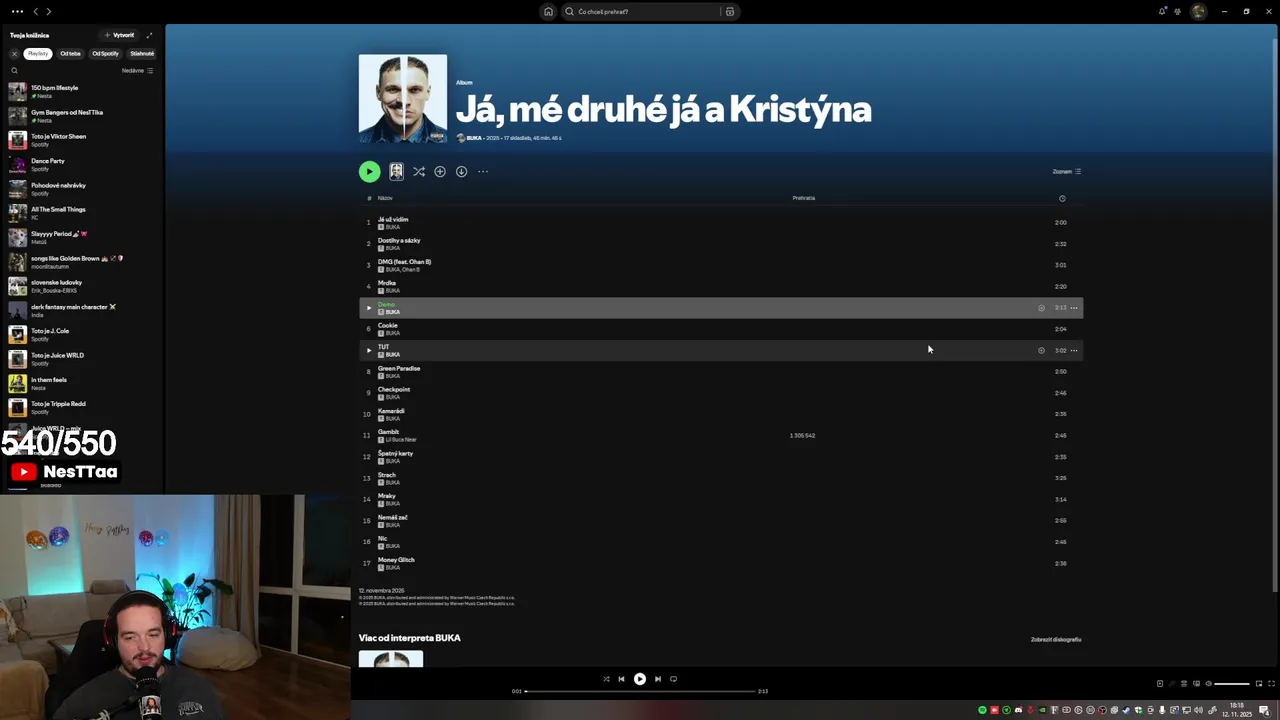Open notifications bell icon
The height and width of the screenshot is (720, 1280).
1162,12
